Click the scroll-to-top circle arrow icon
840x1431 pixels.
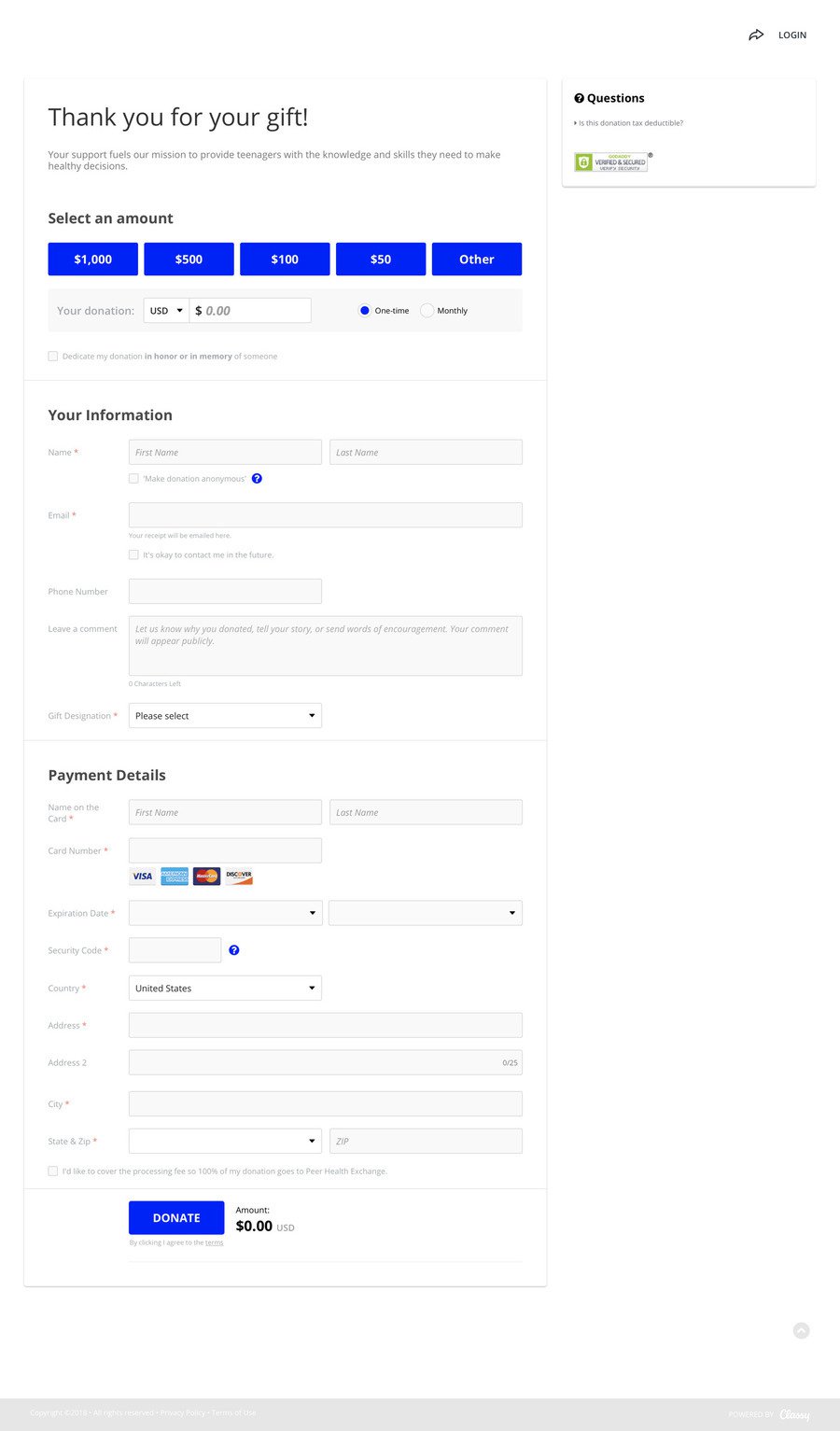pyautogui.click(x=801, y=1331)
